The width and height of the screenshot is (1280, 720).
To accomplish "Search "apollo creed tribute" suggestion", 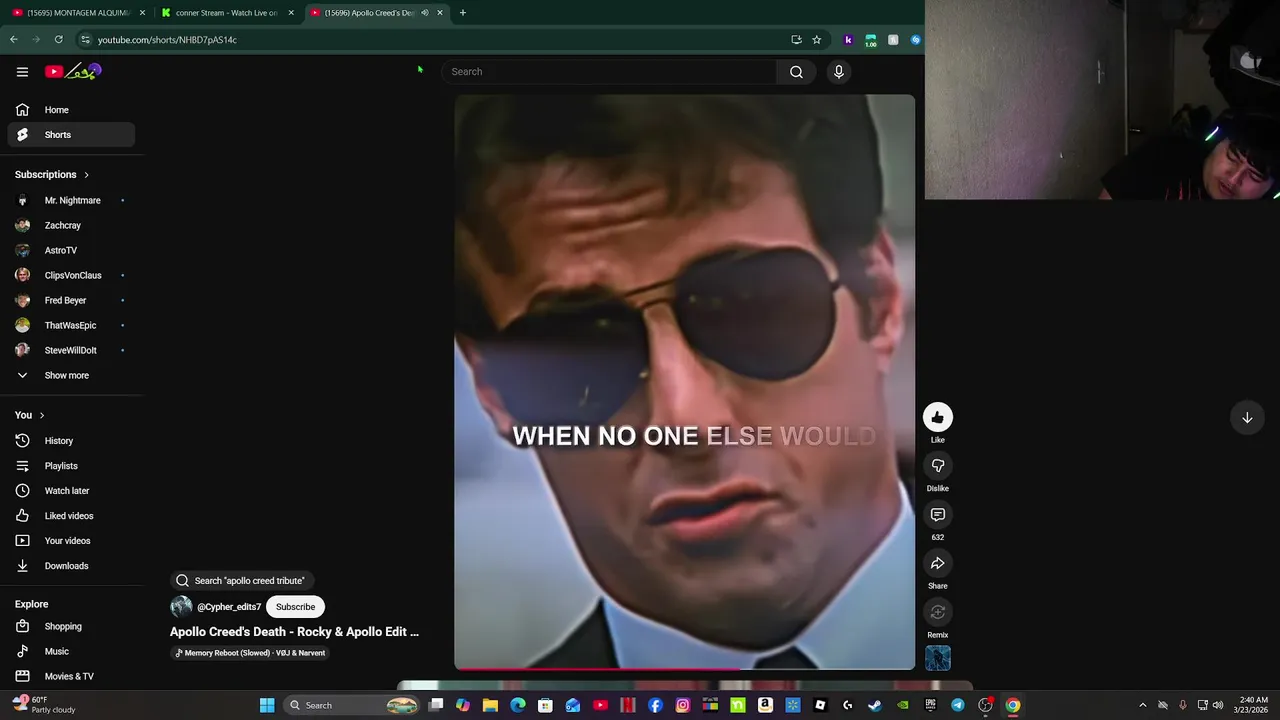I will coord(242,580).
